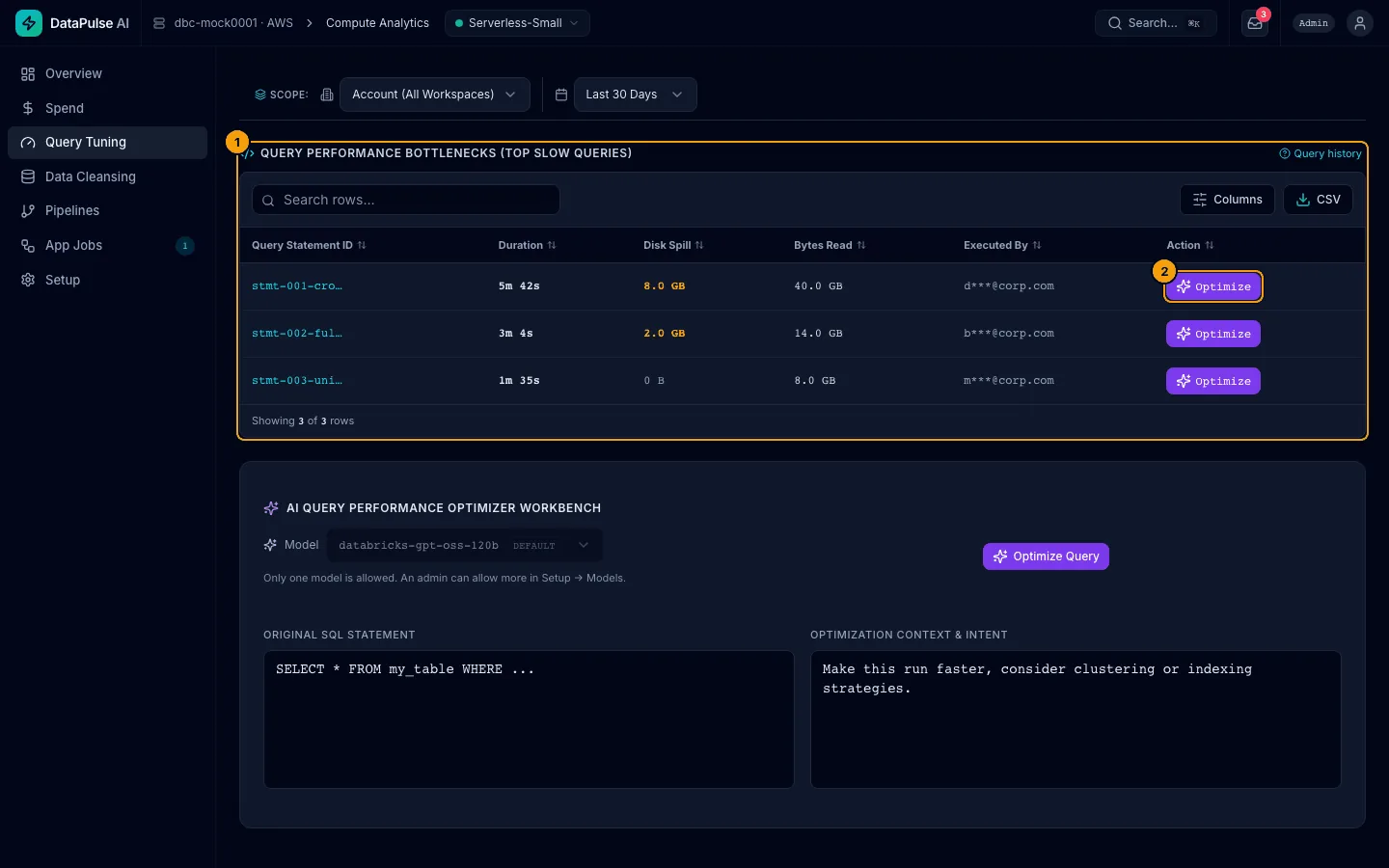Select Query Tuning in the sidebar
This screenshot has height=868, width=1389.
(107, 142)
